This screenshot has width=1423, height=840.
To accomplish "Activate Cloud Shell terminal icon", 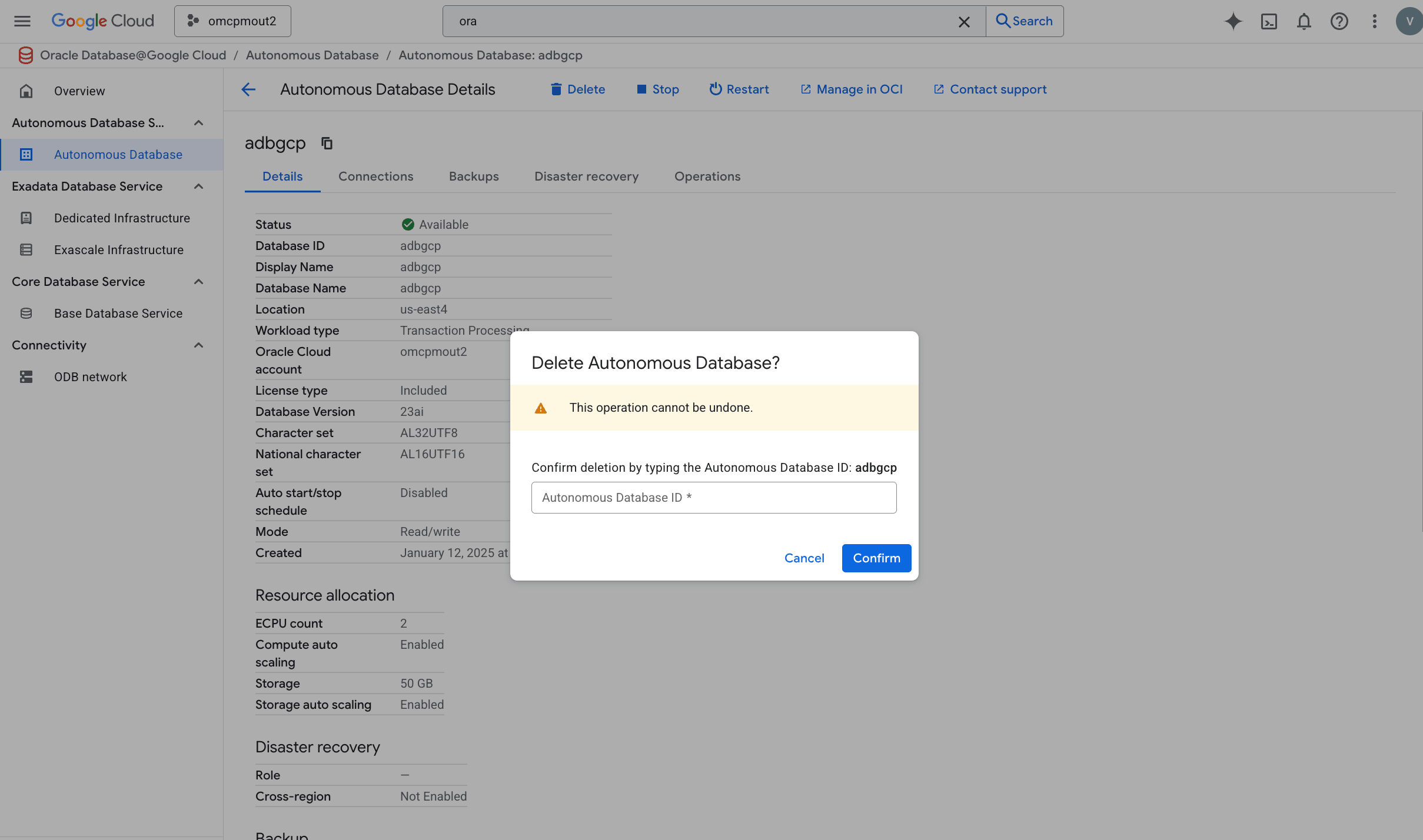I will point(1269,21).
